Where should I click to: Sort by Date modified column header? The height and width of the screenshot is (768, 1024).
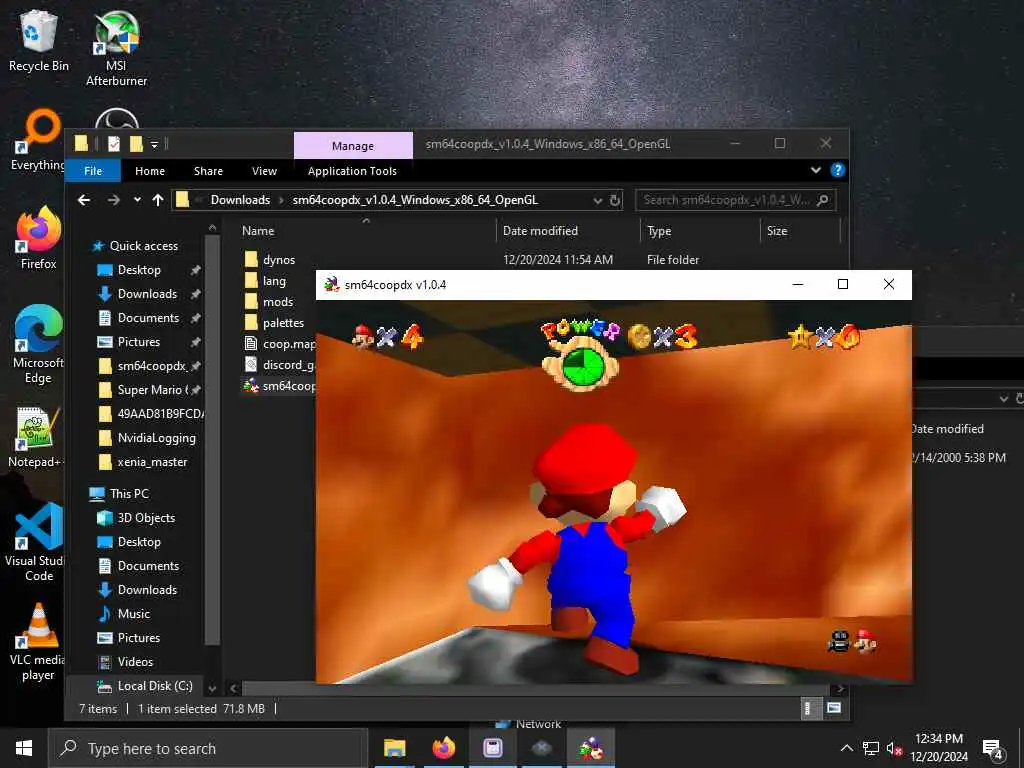click(568, 231)
